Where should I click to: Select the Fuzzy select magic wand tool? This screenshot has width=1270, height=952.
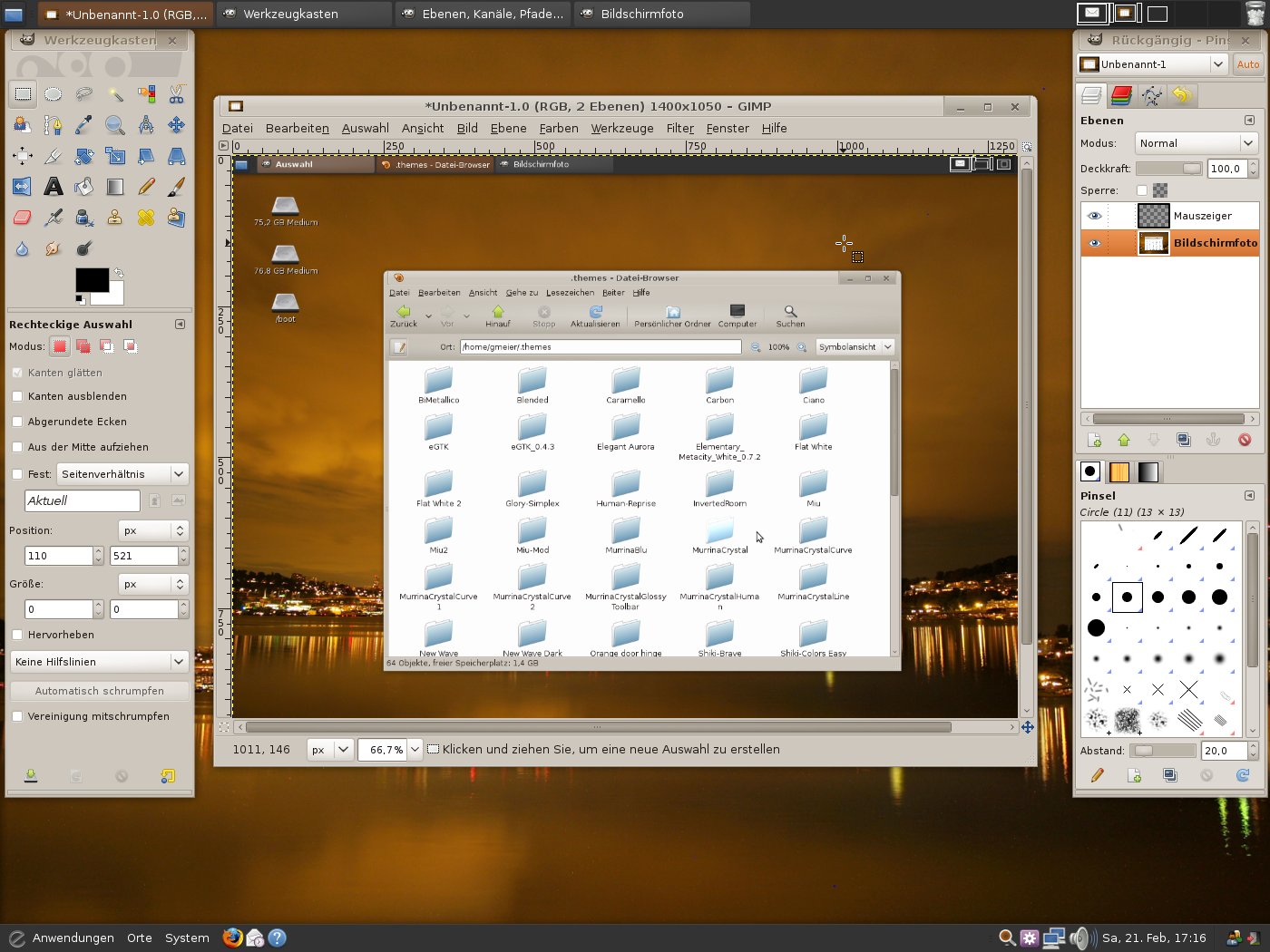click(115, 93)
